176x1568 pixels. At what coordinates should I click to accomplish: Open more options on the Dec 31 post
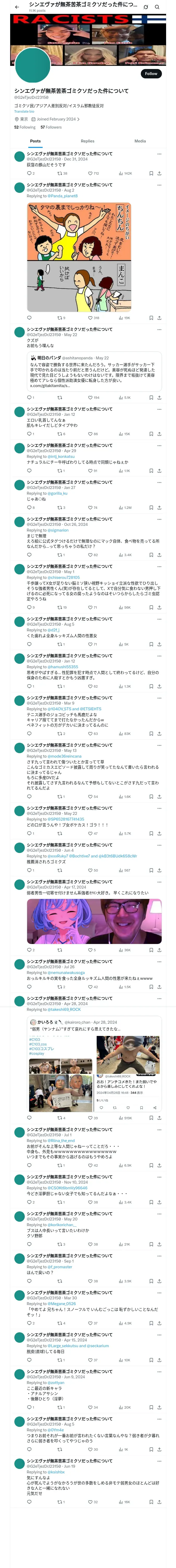159,154
